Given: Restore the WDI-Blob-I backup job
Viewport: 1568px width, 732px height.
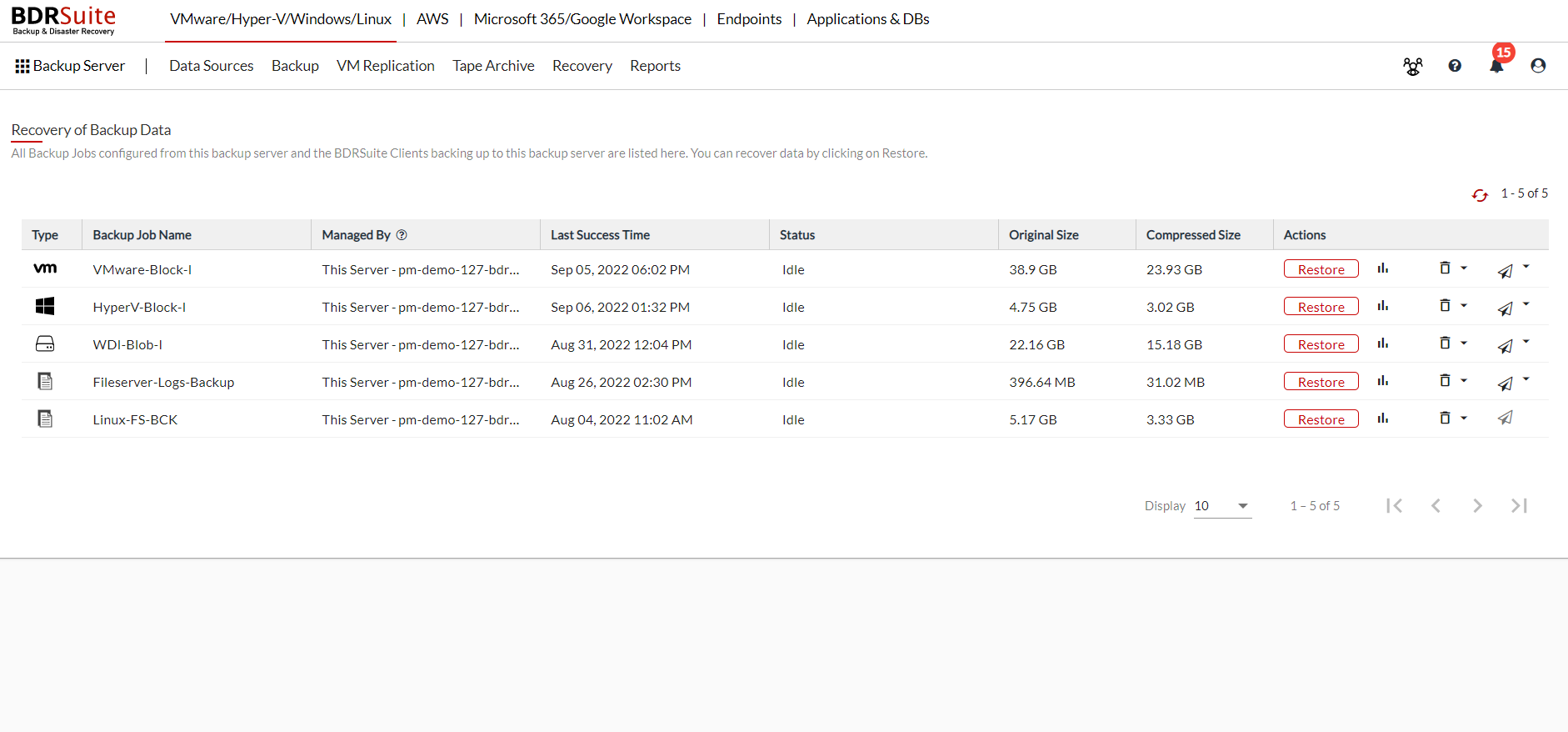Looking at the screenshot, I should point(1321,344).
